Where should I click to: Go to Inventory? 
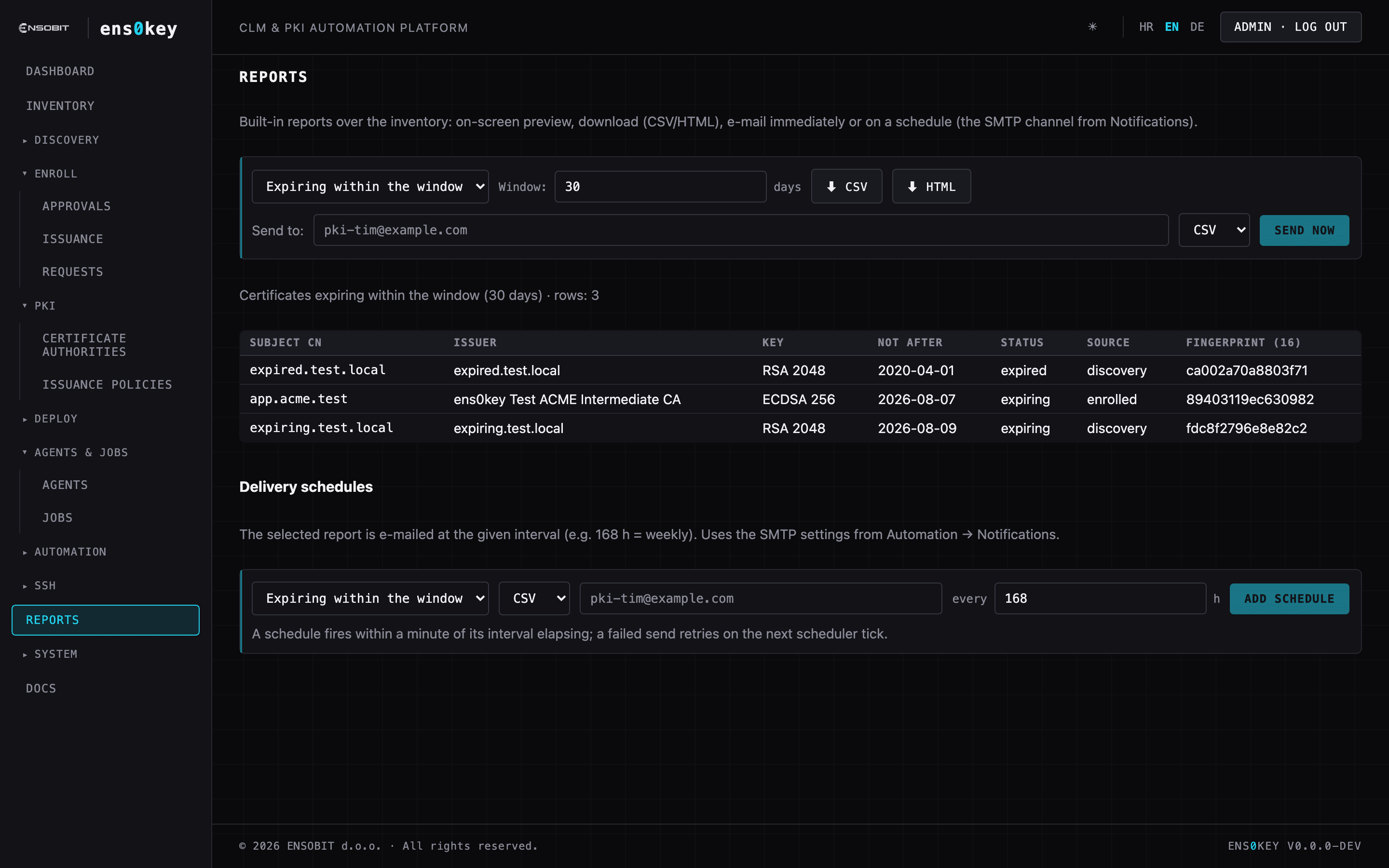(60, 106)
